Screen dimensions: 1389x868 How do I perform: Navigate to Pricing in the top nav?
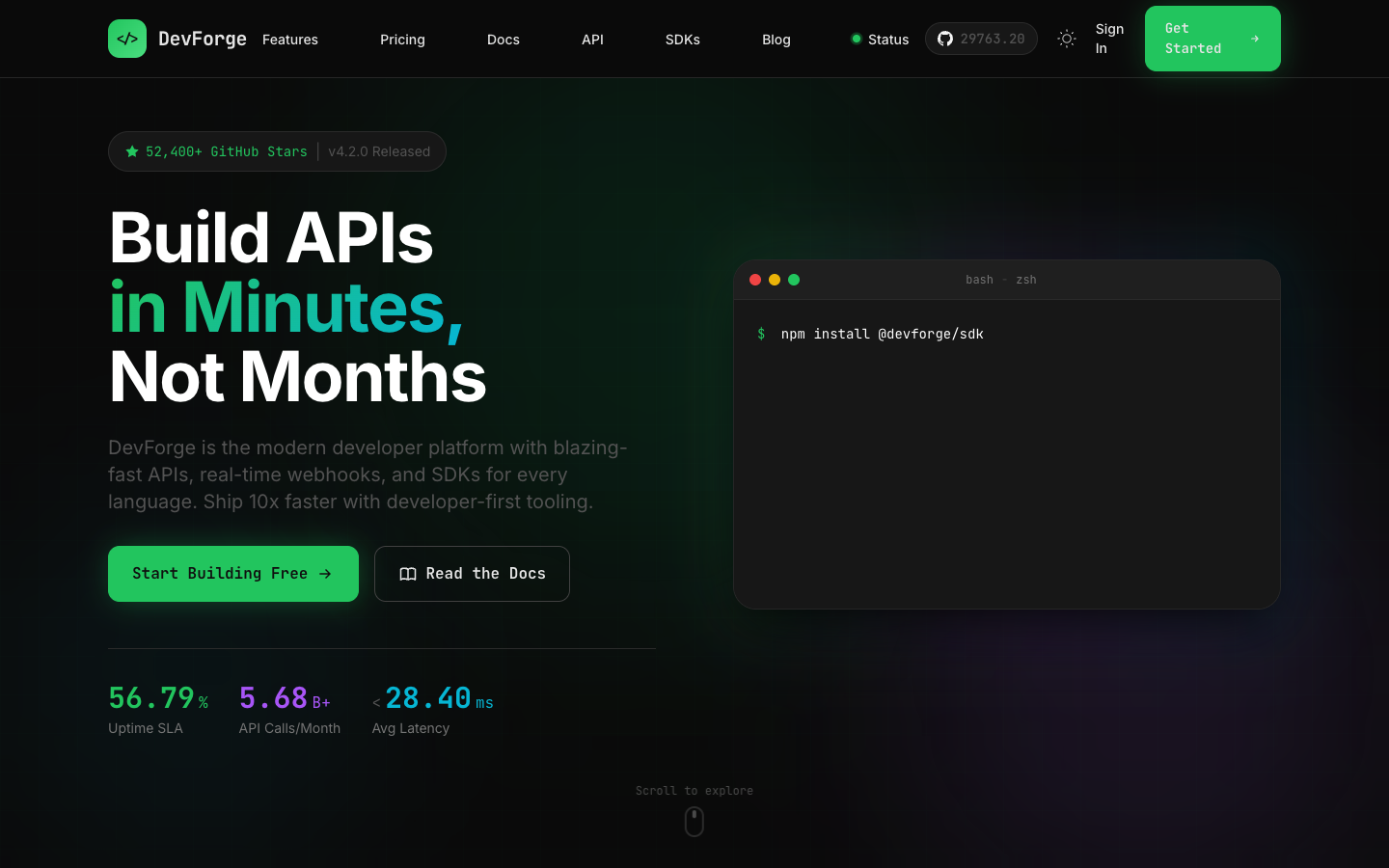click(402, 40)
